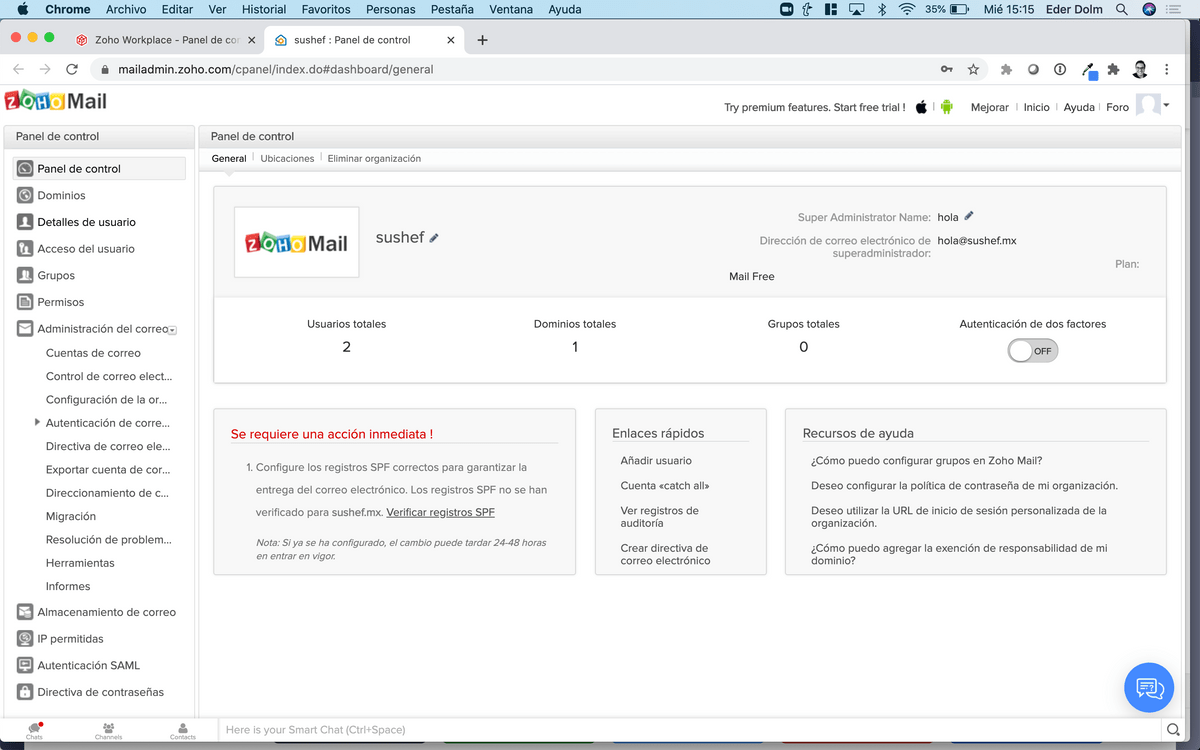The image size is (1200, 750).
Task: Edit Super Administrator Name pencil icon
Action: coord(969,216)
